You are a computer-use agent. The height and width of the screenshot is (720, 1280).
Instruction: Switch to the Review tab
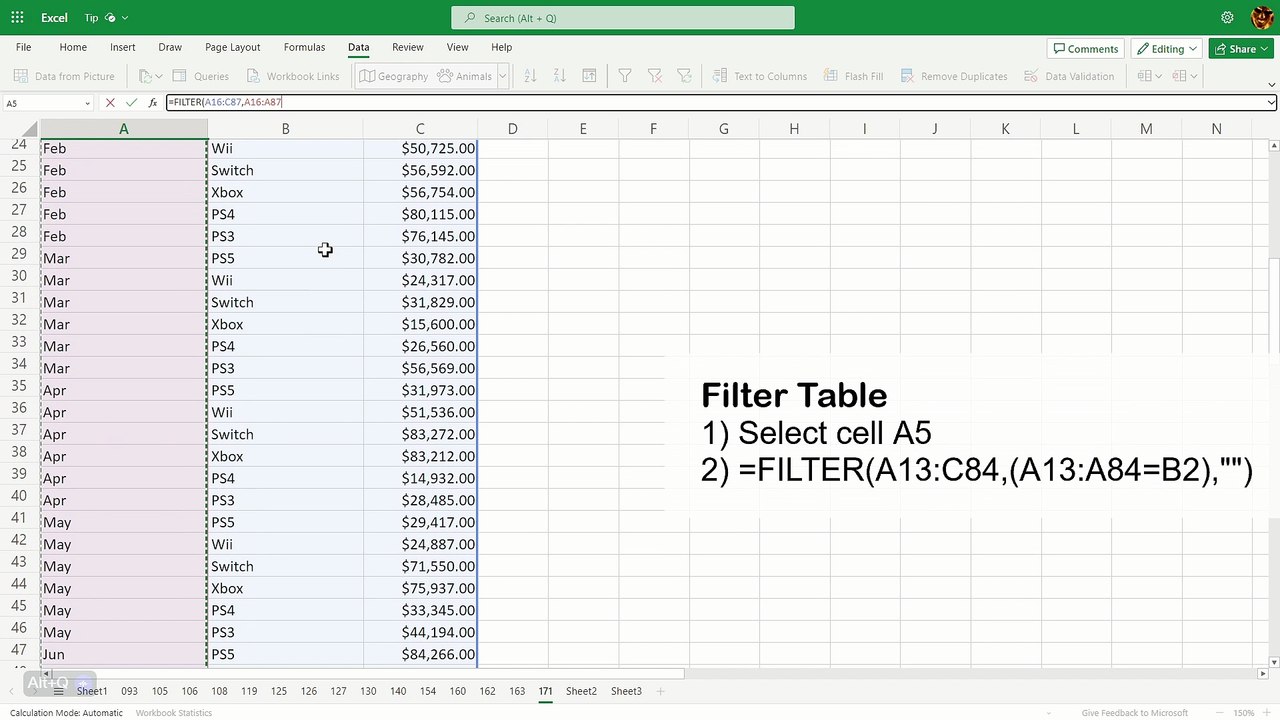tap(408, 47)
